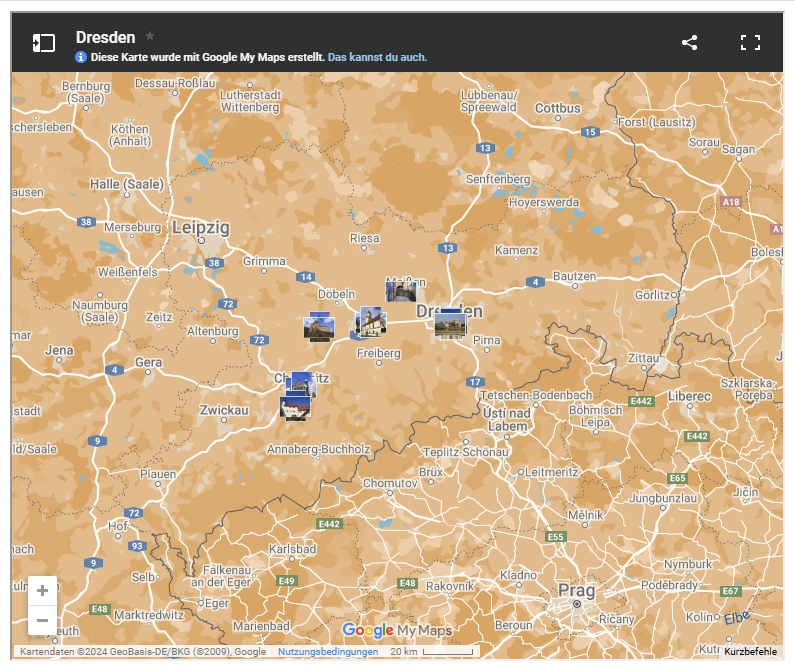This screenshot has height=671, width=795.
Task: Open the castle photo southwest of Döbeln
Action: (319, 328)
